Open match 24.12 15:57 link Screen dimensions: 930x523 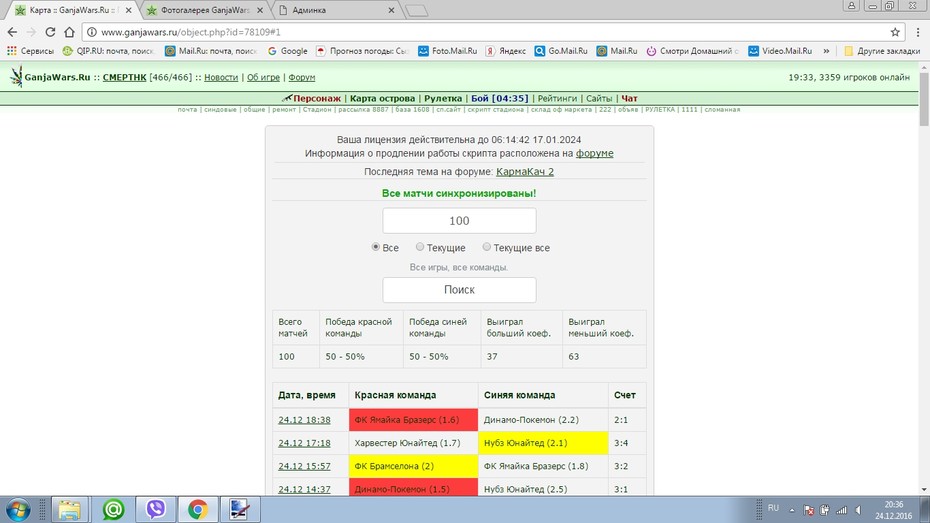pos(304,466)
